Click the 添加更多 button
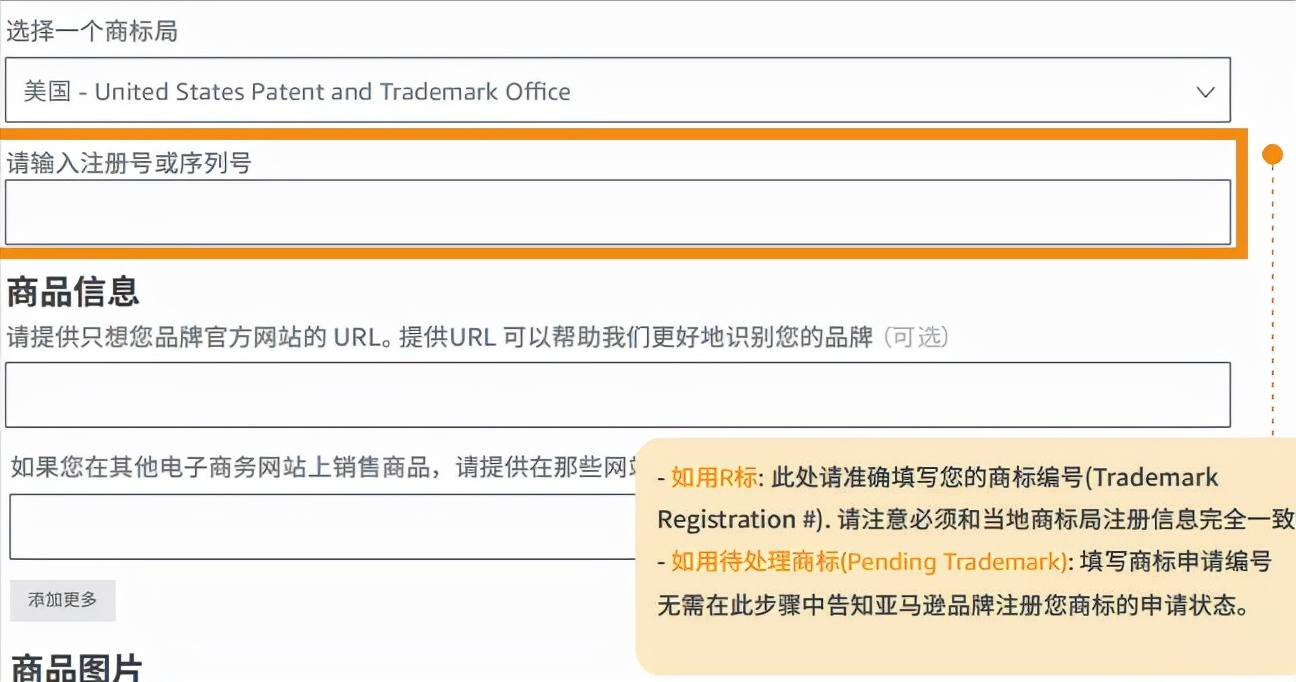The image size is (1296, 682). 63,600
